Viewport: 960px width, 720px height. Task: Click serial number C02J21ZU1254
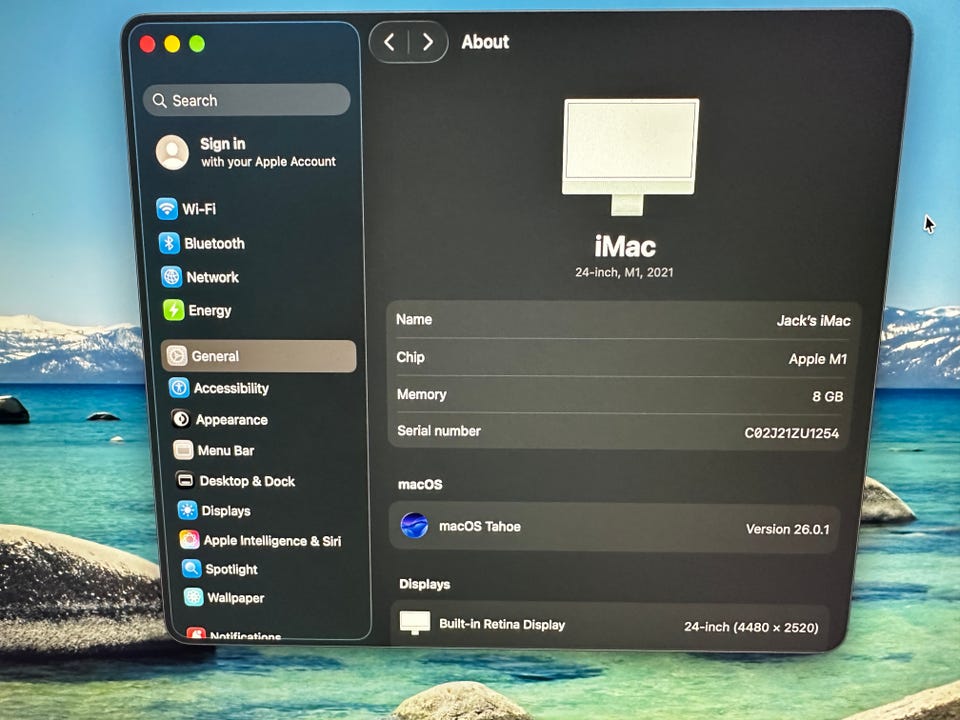click(792, 433)
